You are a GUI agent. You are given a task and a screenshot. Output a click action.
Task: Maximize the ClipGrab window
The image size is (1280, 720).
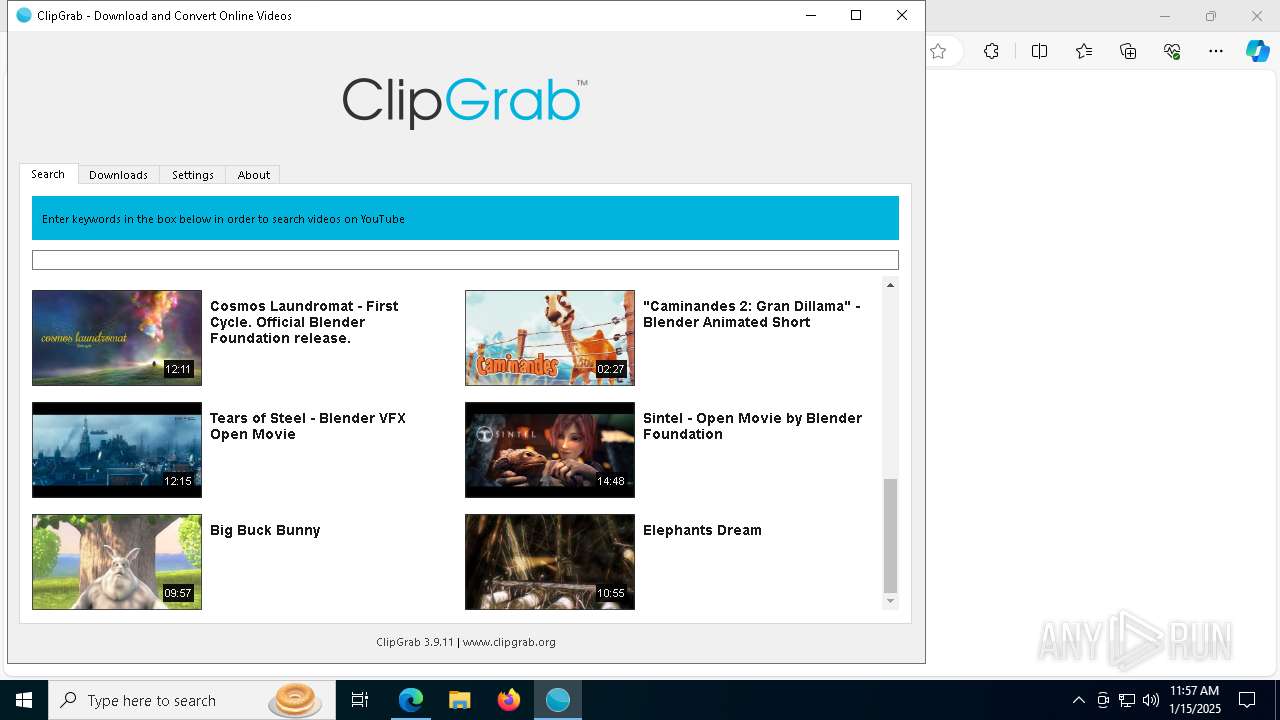[x=856, y=15]
